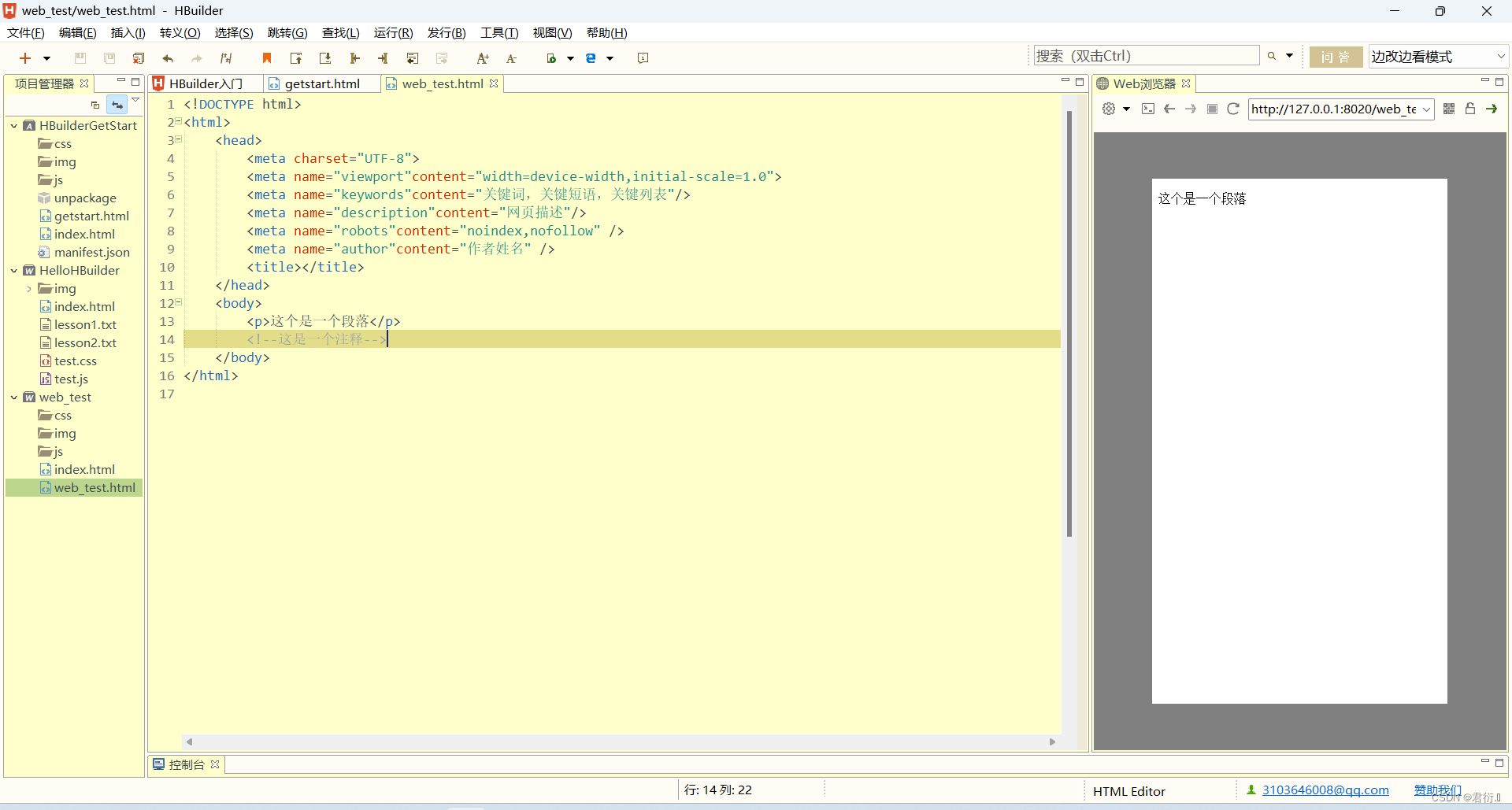Select the unpackage folder
This screenshot has width=1512, height=810.
[x=84, y=198]
